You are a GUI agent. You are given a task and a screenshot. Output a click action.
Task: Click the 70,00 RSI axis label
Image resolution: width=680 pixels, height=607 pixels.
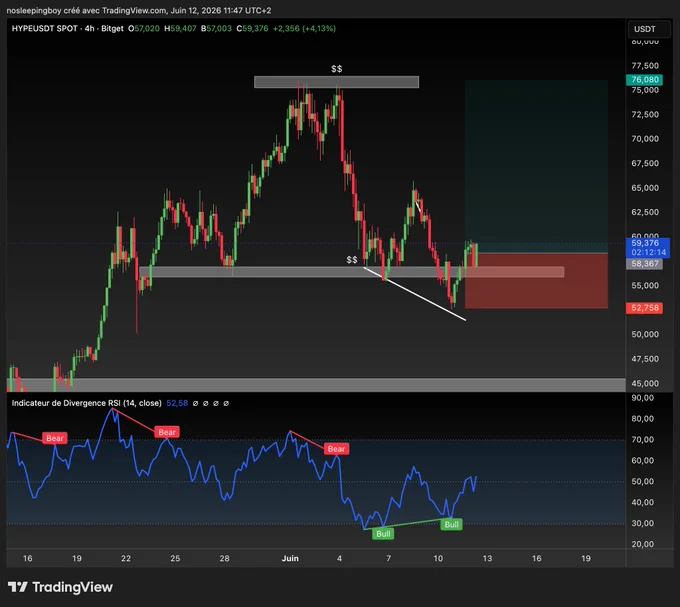(x=642, y=440)
